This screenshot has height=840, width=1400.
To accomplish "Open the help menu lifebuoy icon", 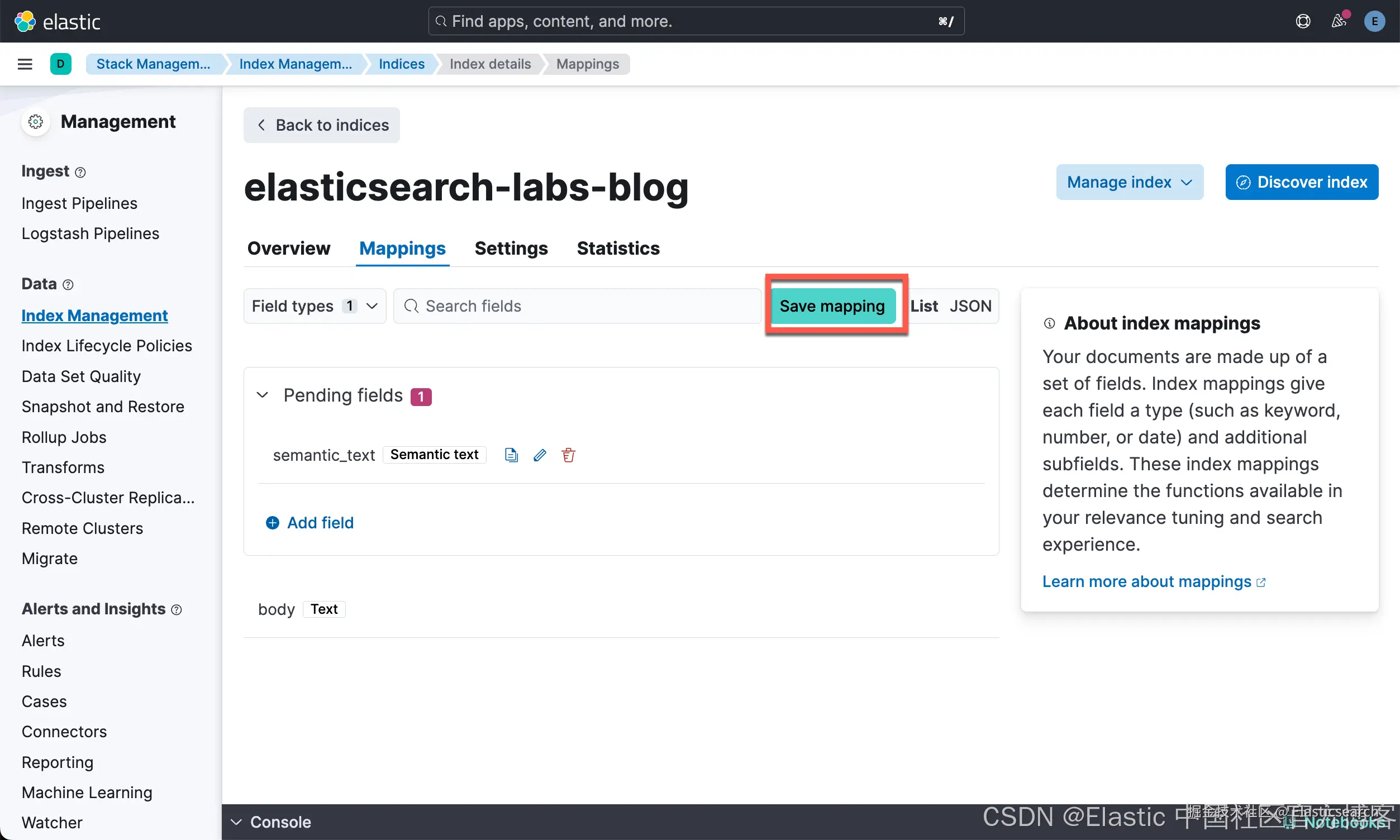I will tap(1303, 22).
